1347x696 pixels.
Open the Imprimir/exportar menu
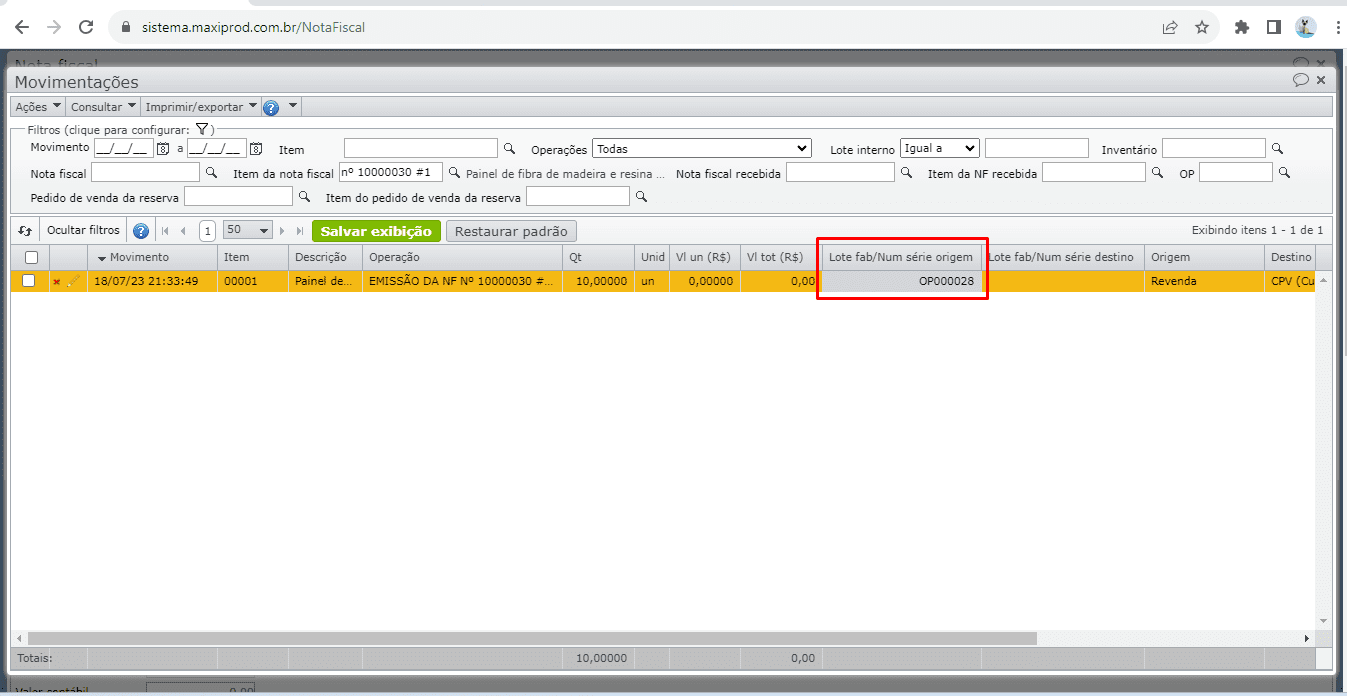point(201,107)
